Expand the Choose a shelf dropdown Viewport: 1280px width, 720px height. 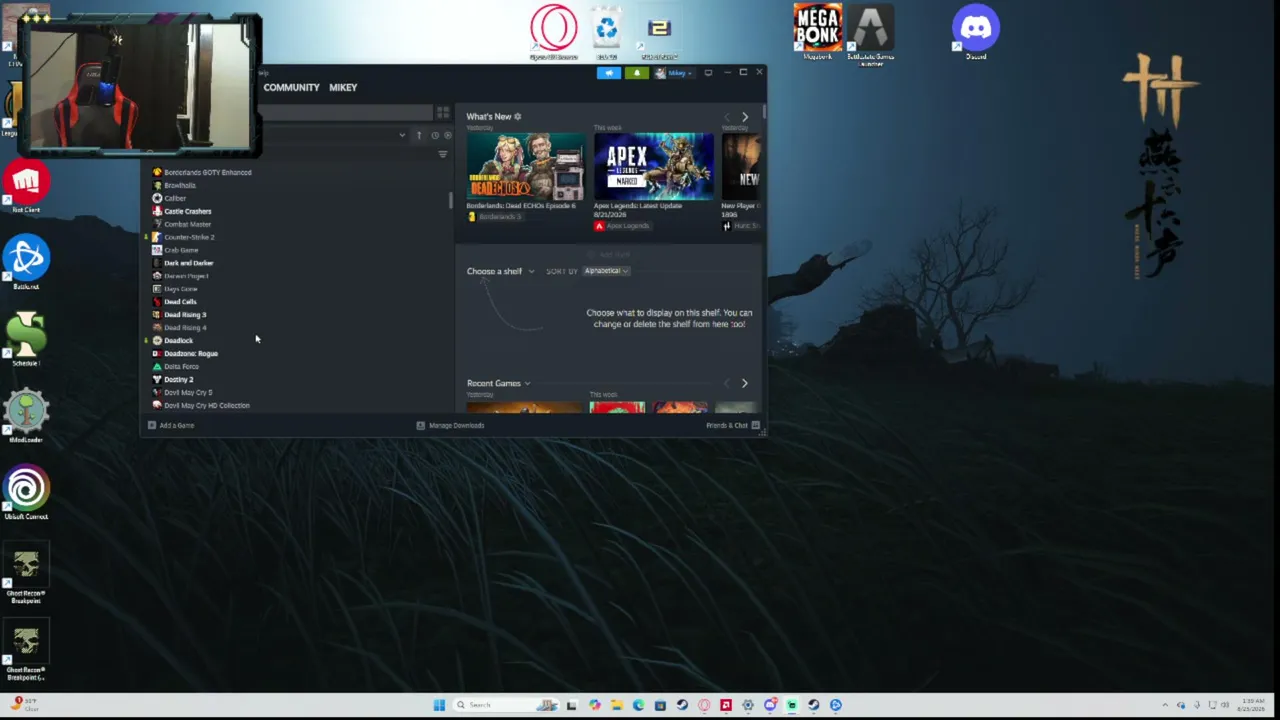[x=500, y=272]
